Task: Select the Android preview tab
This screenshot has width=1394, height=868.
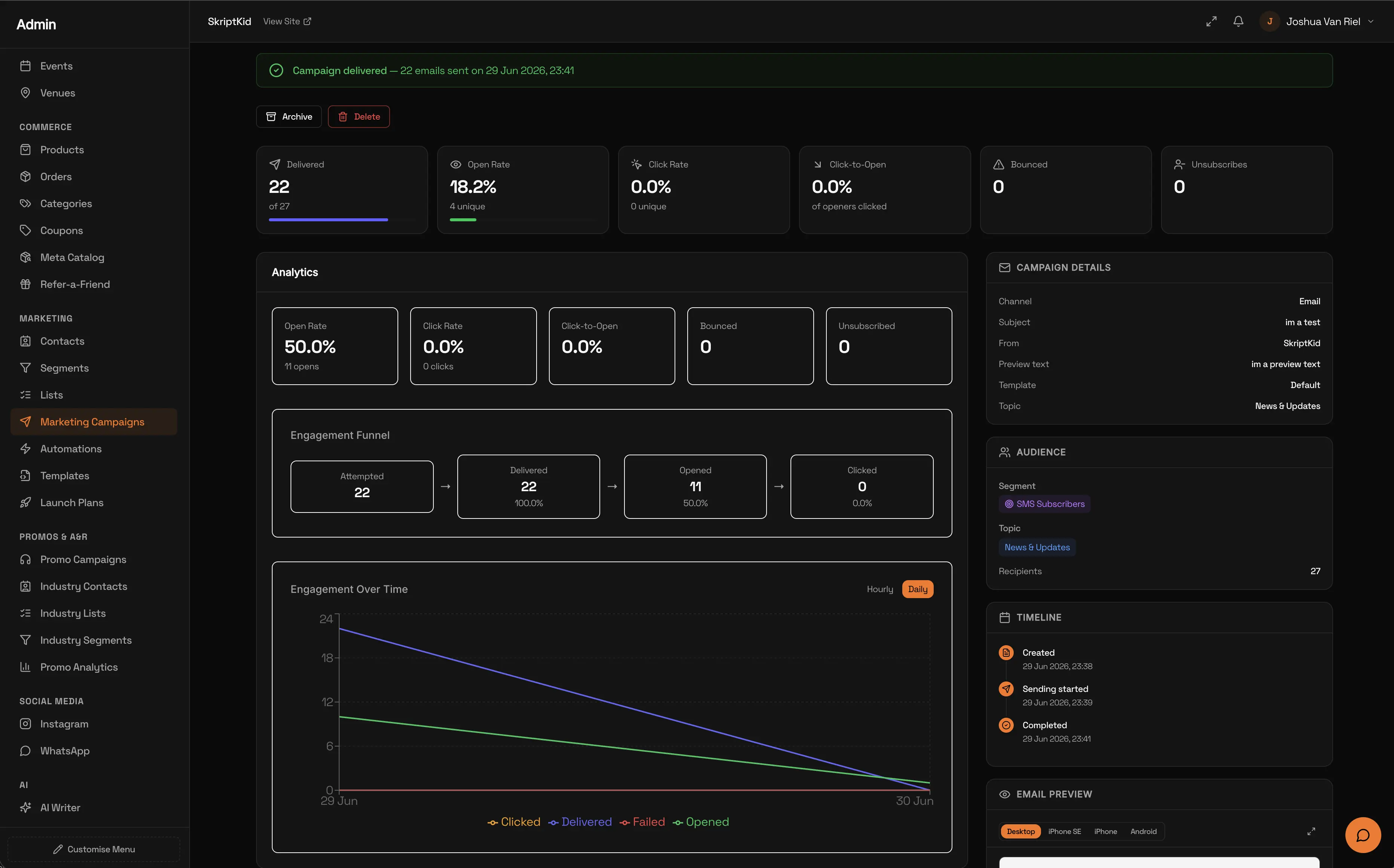Action: tap(1143, 831)
